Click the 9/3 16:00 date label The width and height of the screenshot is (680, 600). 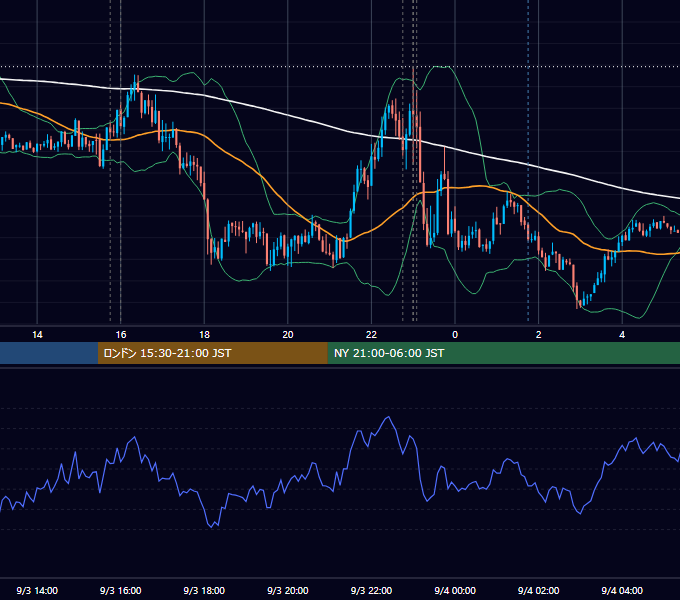(121, 590)
